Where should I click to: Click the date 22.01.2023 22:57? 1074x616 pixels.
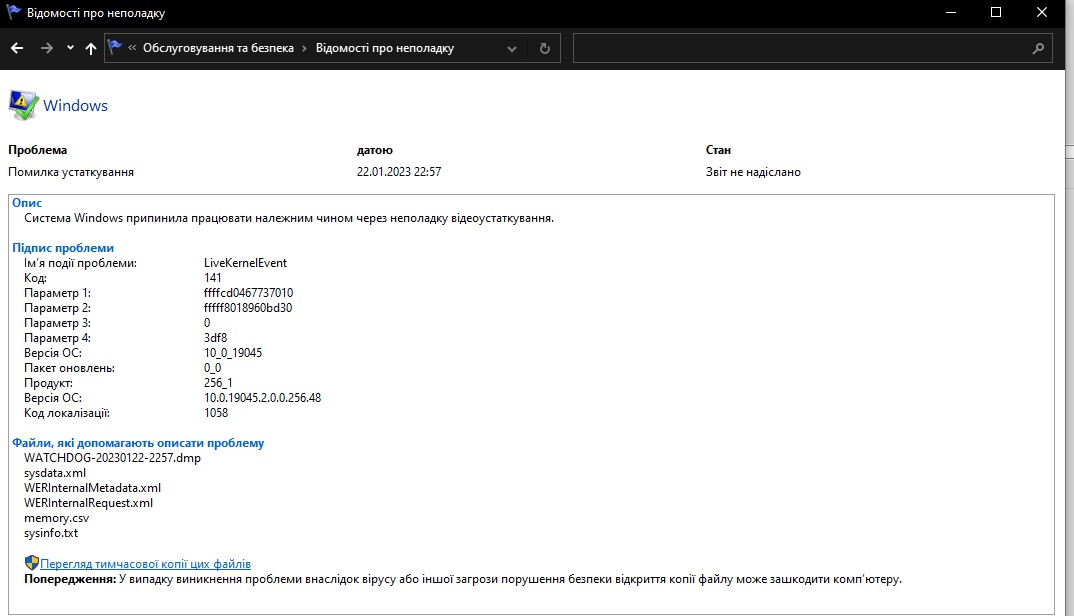click(399, 172)
